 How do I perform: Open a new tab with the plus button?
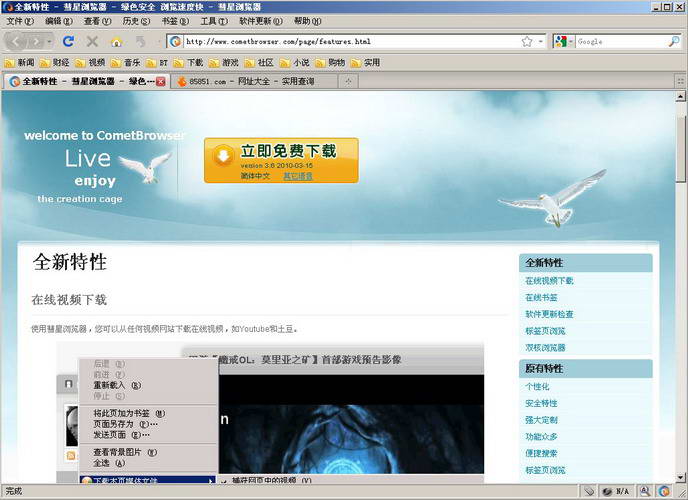pyautogui.click(x=348, y=82)
